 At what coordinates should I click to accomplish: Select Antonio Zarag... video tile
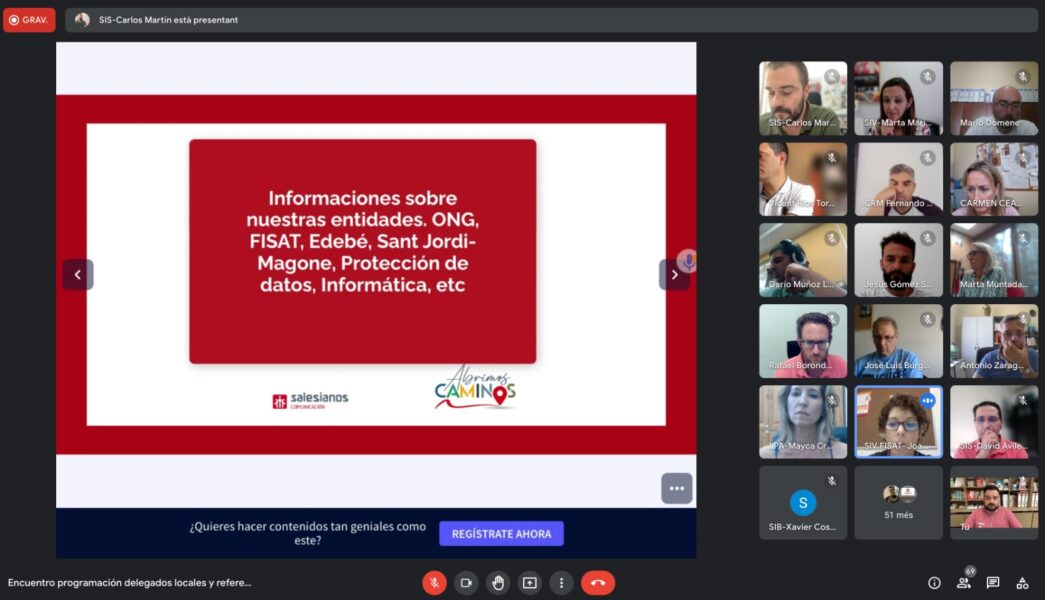[994, 341]
